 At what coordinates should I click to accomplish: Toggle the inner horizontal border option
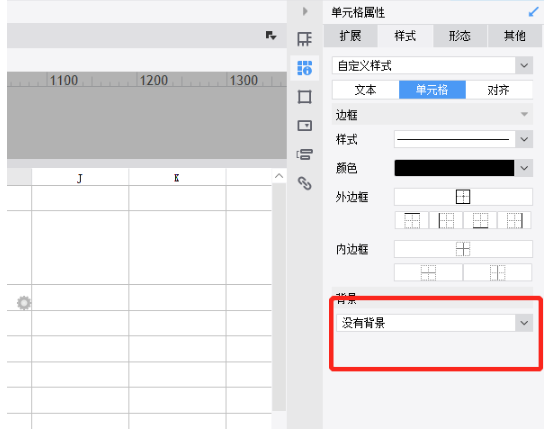(x=429, y=273)
